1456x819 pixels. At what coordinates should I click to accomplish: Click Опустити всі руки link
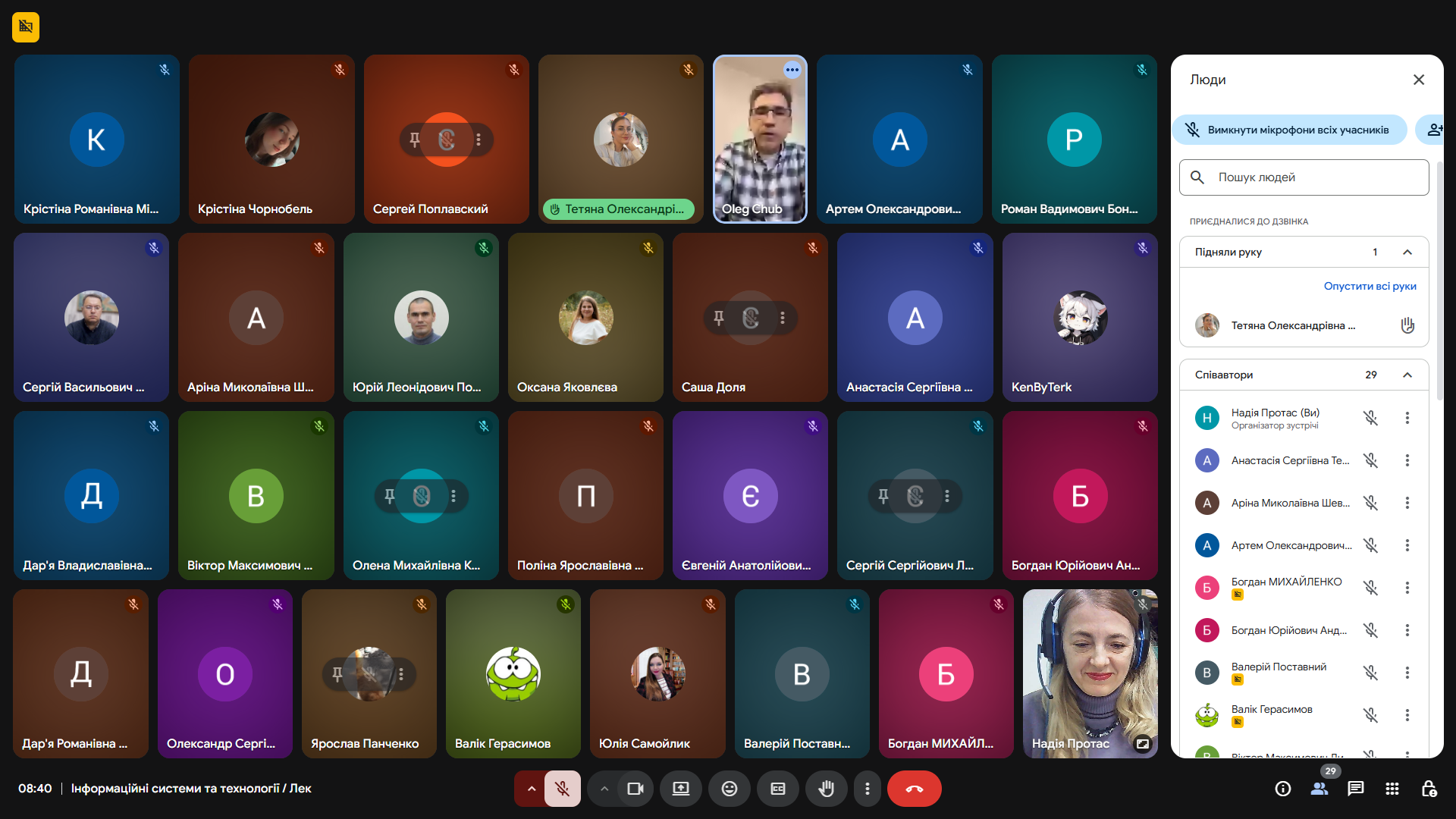[1370, 286]
